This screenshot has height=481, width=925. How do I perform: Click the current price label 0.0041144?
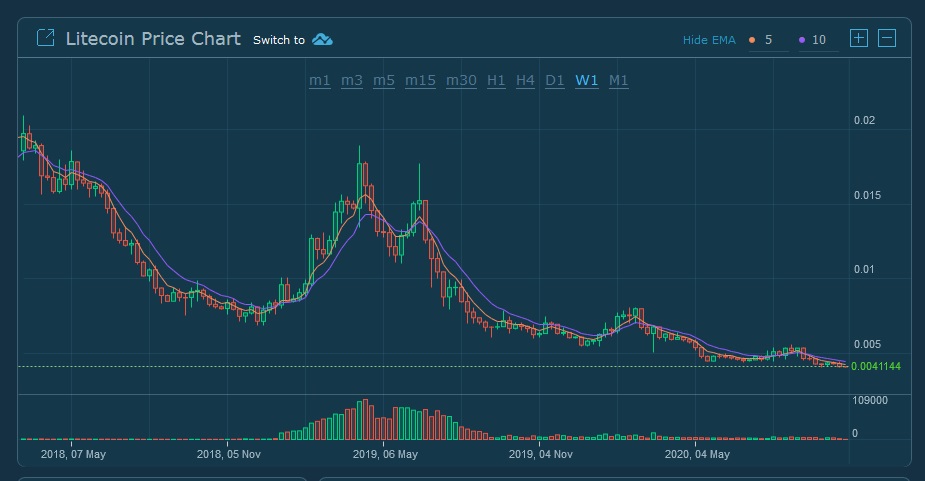pos(875,367)
